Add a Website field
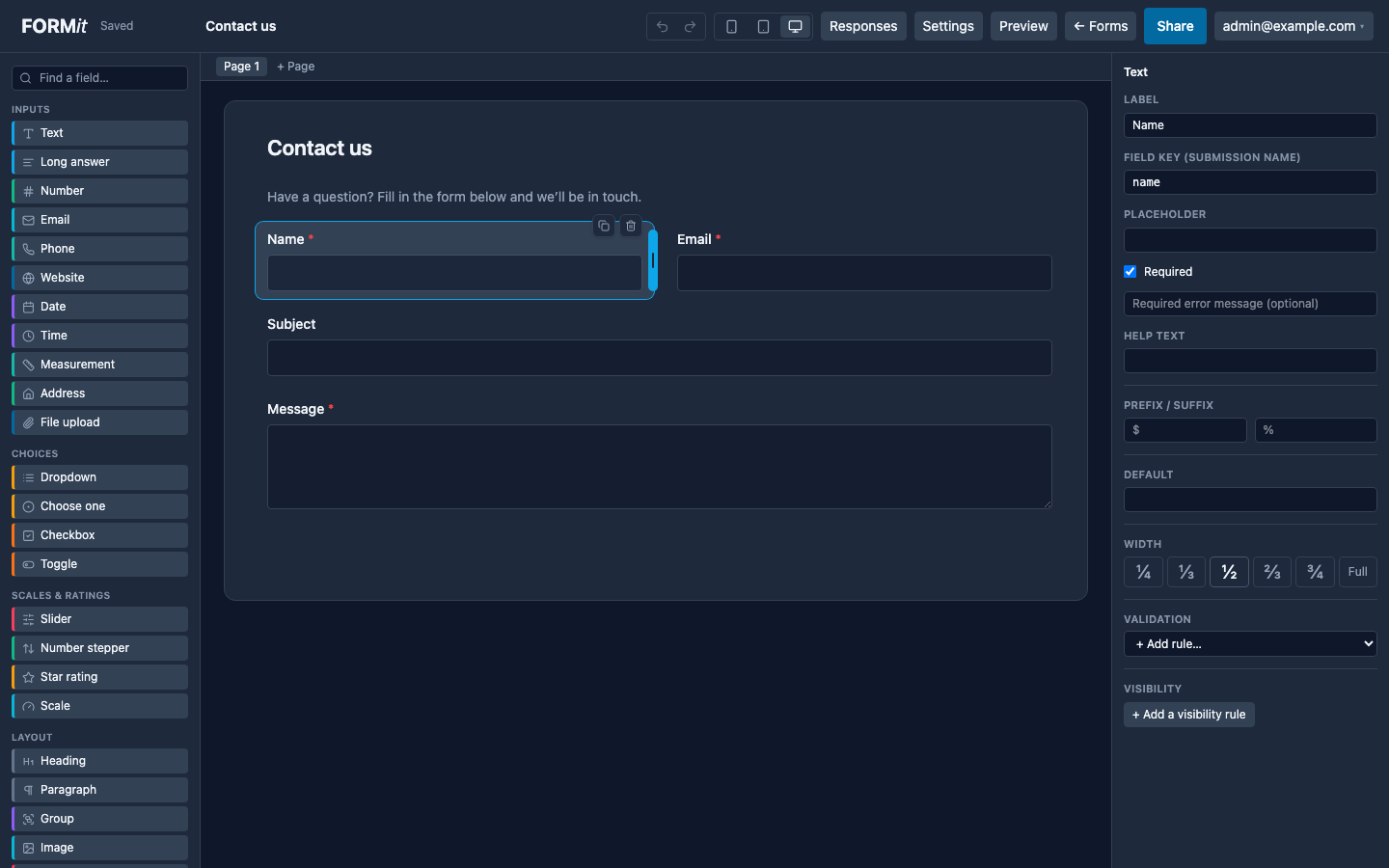Image resolution: width=1389 pixels, height=868 pixels. [x=99, y=278]
